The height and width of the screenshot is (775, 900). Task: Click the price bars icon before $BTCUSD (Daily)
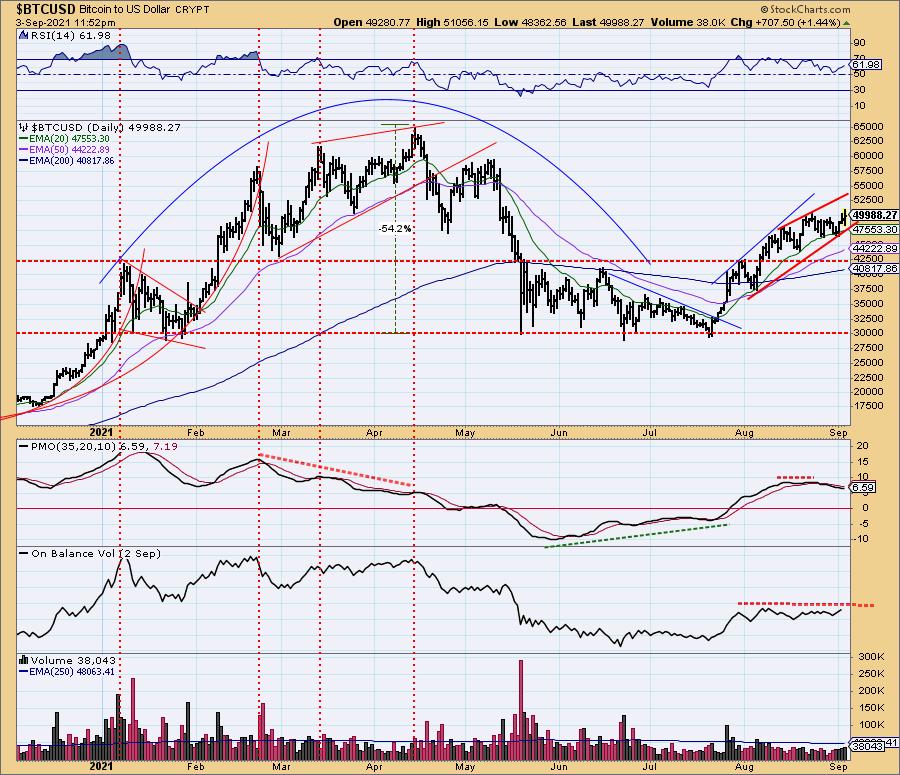click(x=24, y=127)
